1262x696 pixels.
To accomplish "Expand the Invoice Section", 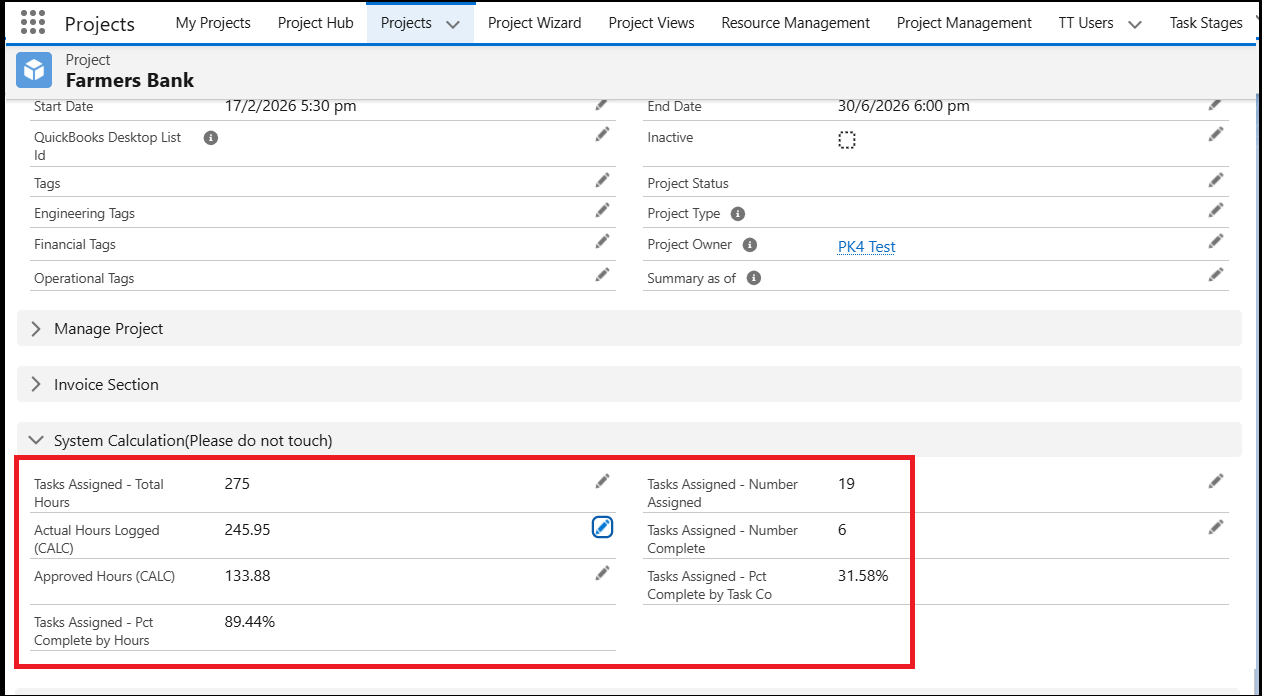I will pyautogui.click(x=629, y=384).
